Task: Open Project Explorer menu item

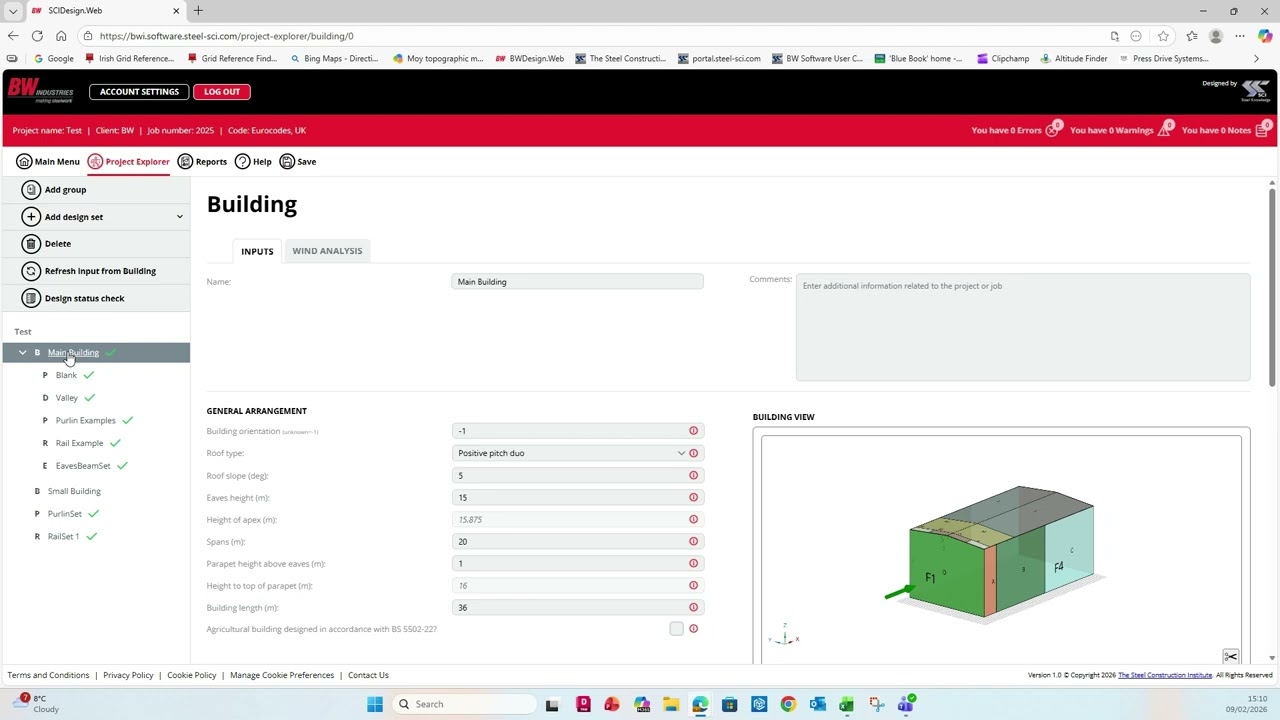Action: pos(128,162)
